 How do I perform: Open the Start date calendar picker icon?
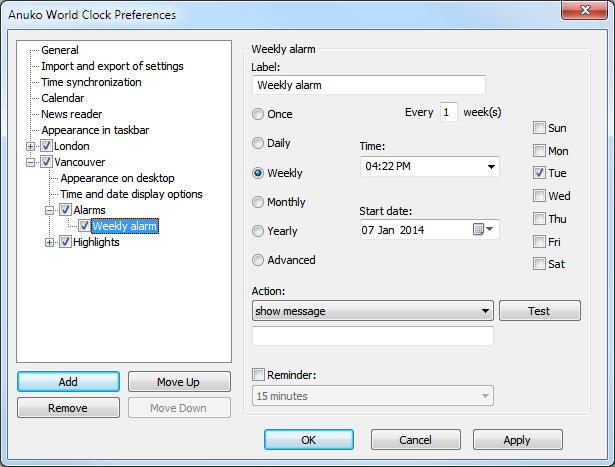coord(482,230)
